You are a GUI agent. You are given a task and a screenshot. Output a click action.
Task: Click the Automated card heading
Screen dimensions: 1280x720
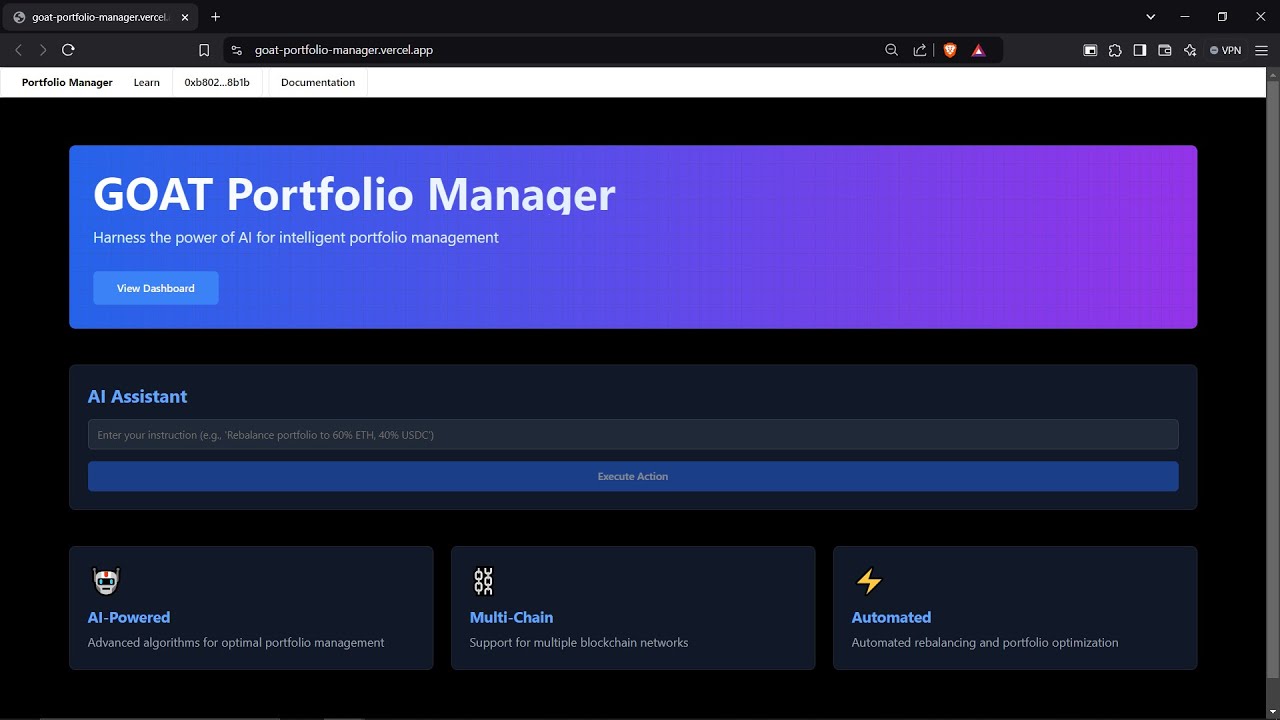click(891, 618)
